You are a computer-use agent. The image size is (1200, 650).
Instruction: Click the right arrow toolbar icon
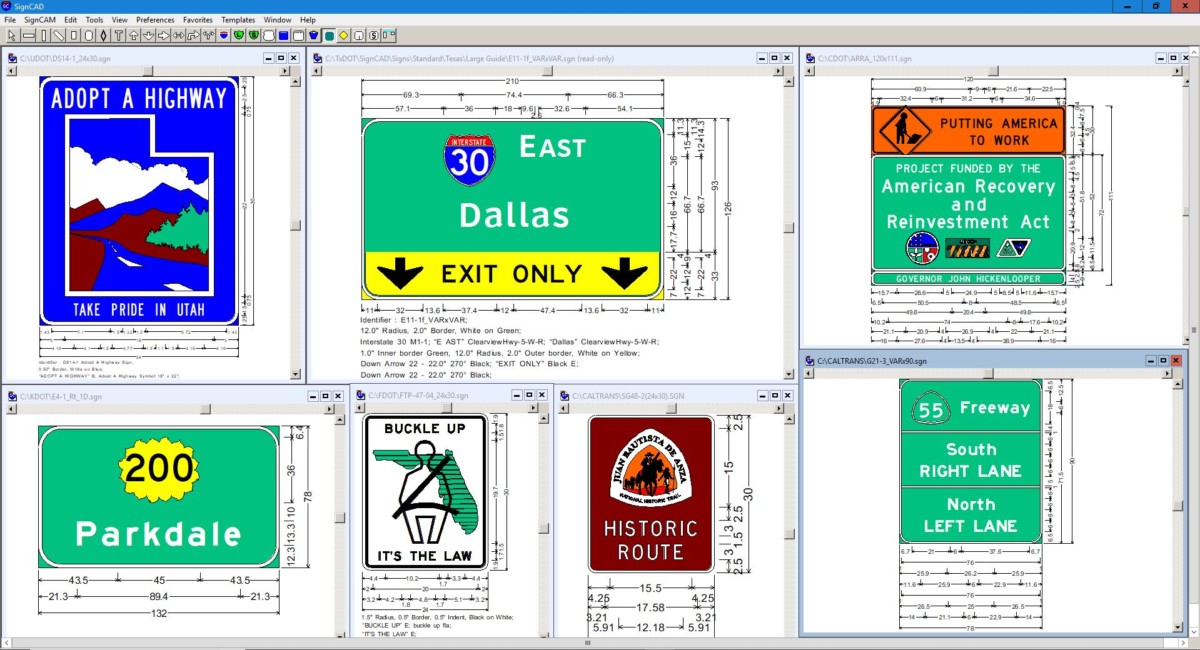pos(163,35)
